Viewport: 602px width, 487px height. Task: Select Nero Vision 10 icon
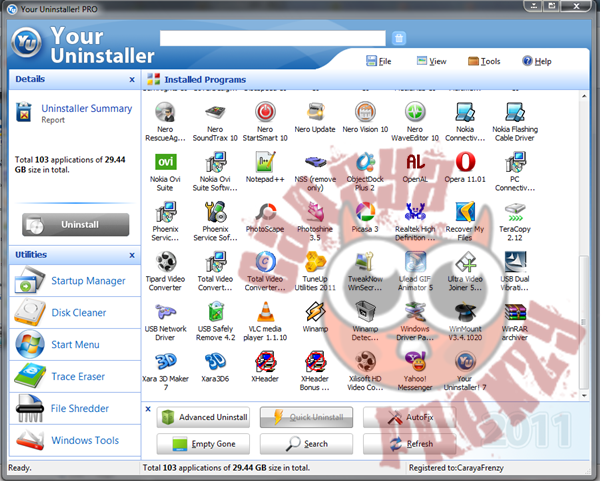click(365, 112)
